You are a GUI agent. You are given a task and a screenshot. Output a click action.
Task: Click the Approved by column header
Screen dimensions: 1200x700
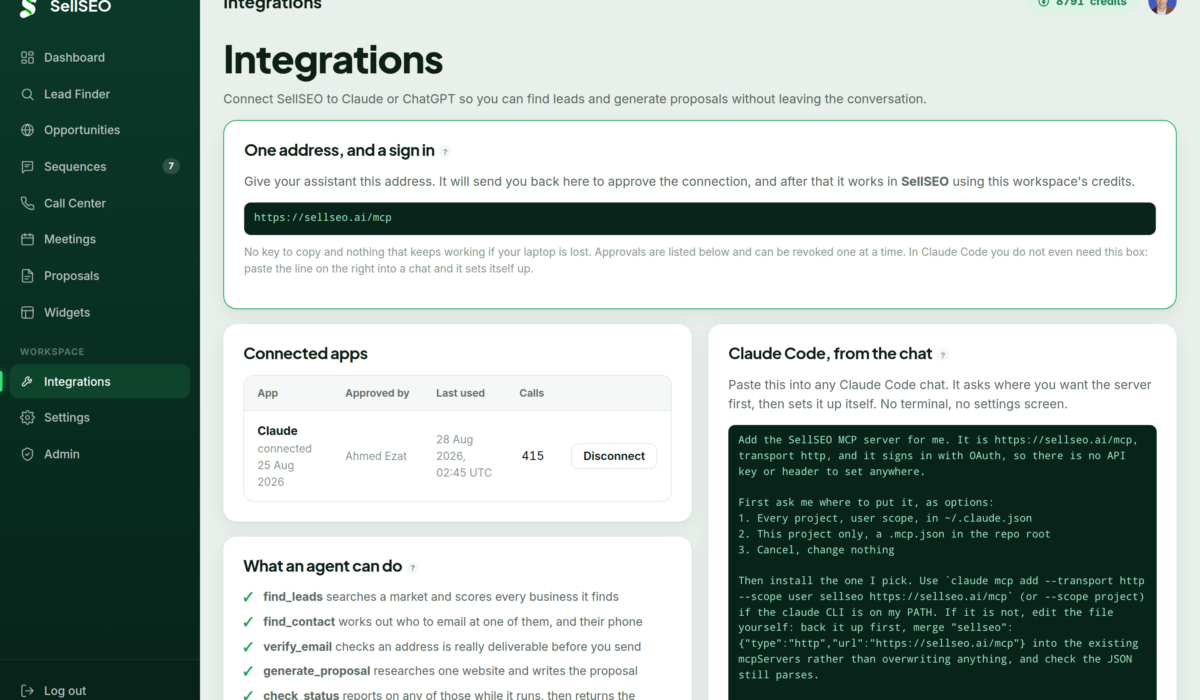tap(377, 393)
